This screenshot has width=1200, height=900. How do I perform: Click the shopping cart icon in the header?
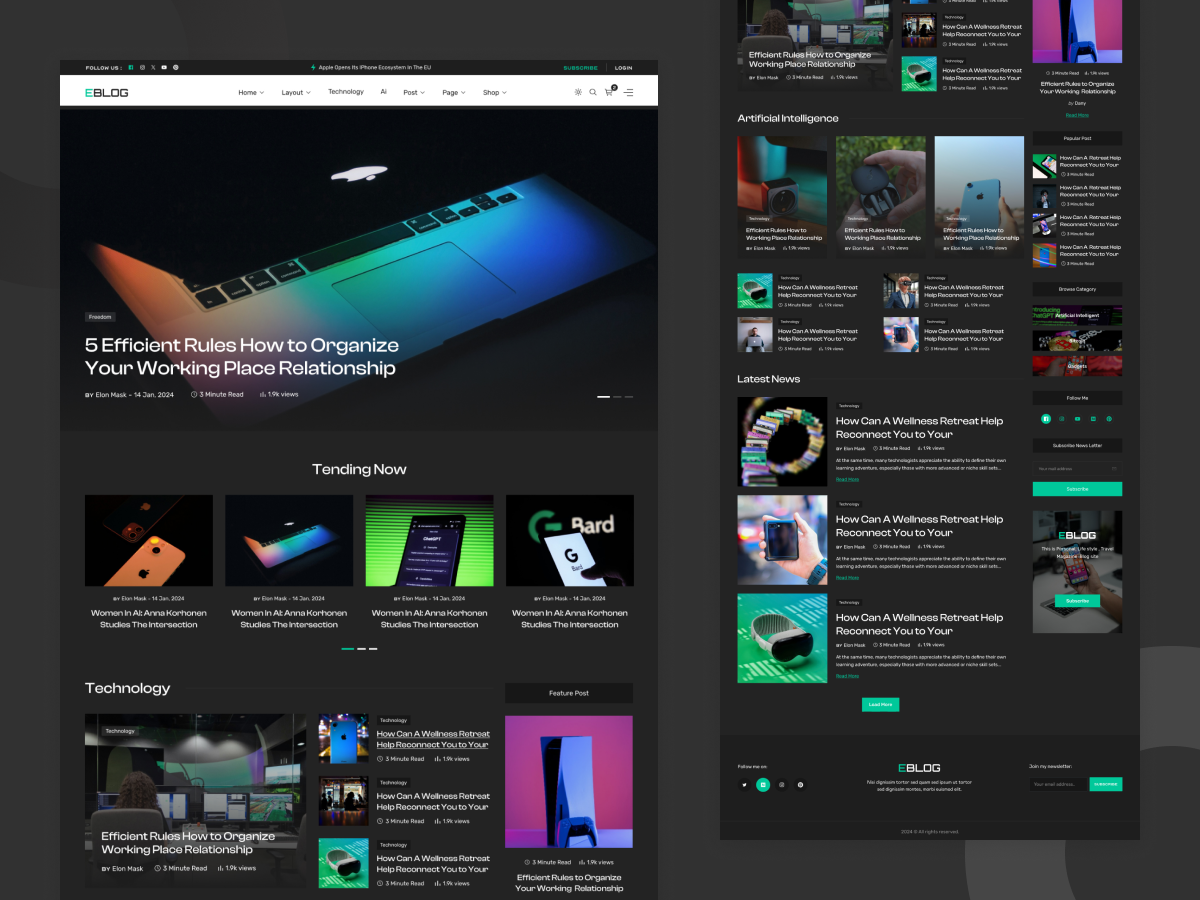608,91
